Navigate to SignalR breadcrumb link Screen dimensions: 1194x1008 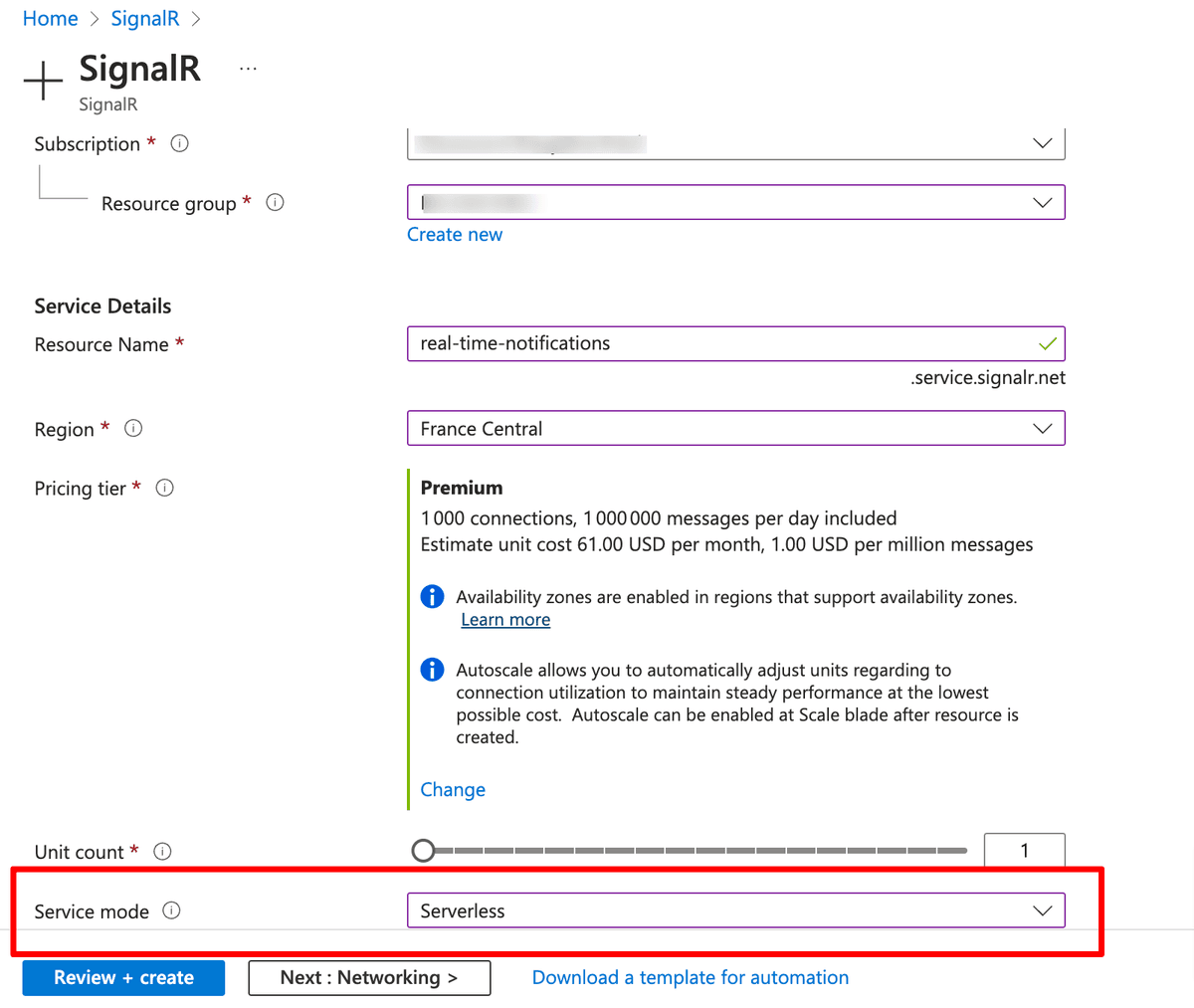pyautogui.click(x=145, y=19)
